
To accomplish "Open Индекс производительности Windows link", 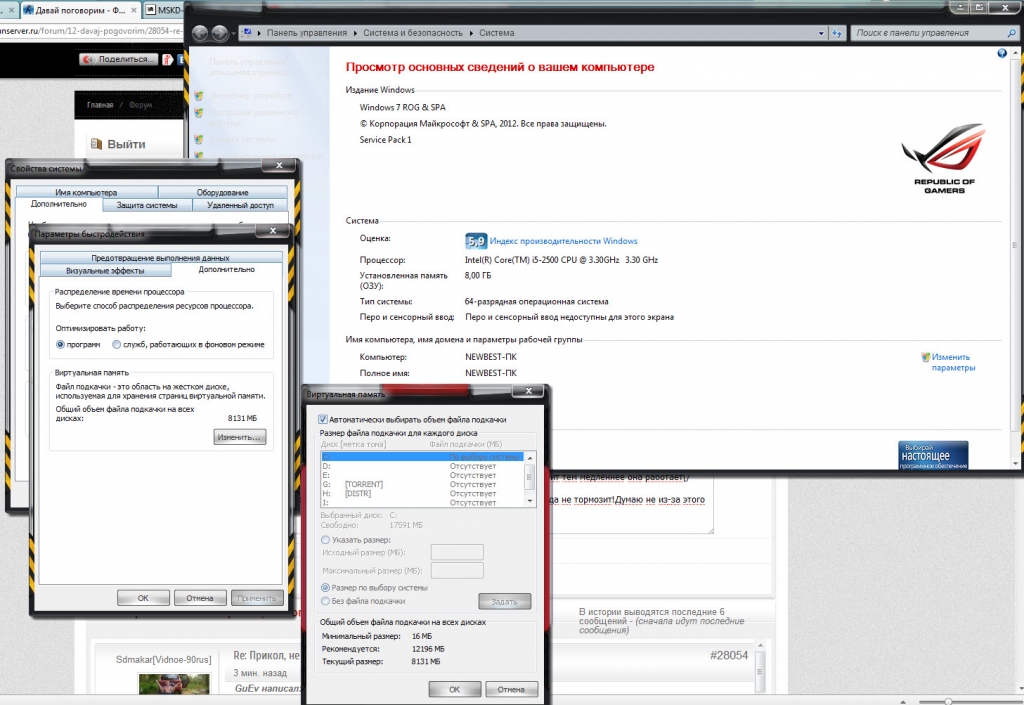I will click(563, 241).
